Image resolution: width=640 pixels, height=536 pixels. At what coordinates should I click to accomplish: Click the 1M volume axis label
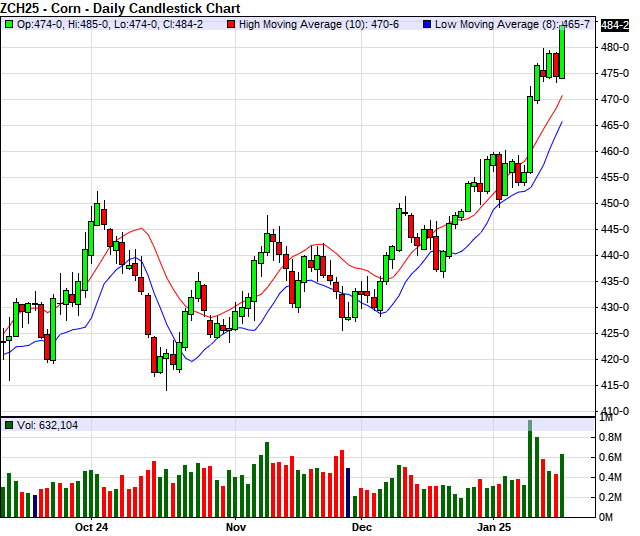[609, 420]
